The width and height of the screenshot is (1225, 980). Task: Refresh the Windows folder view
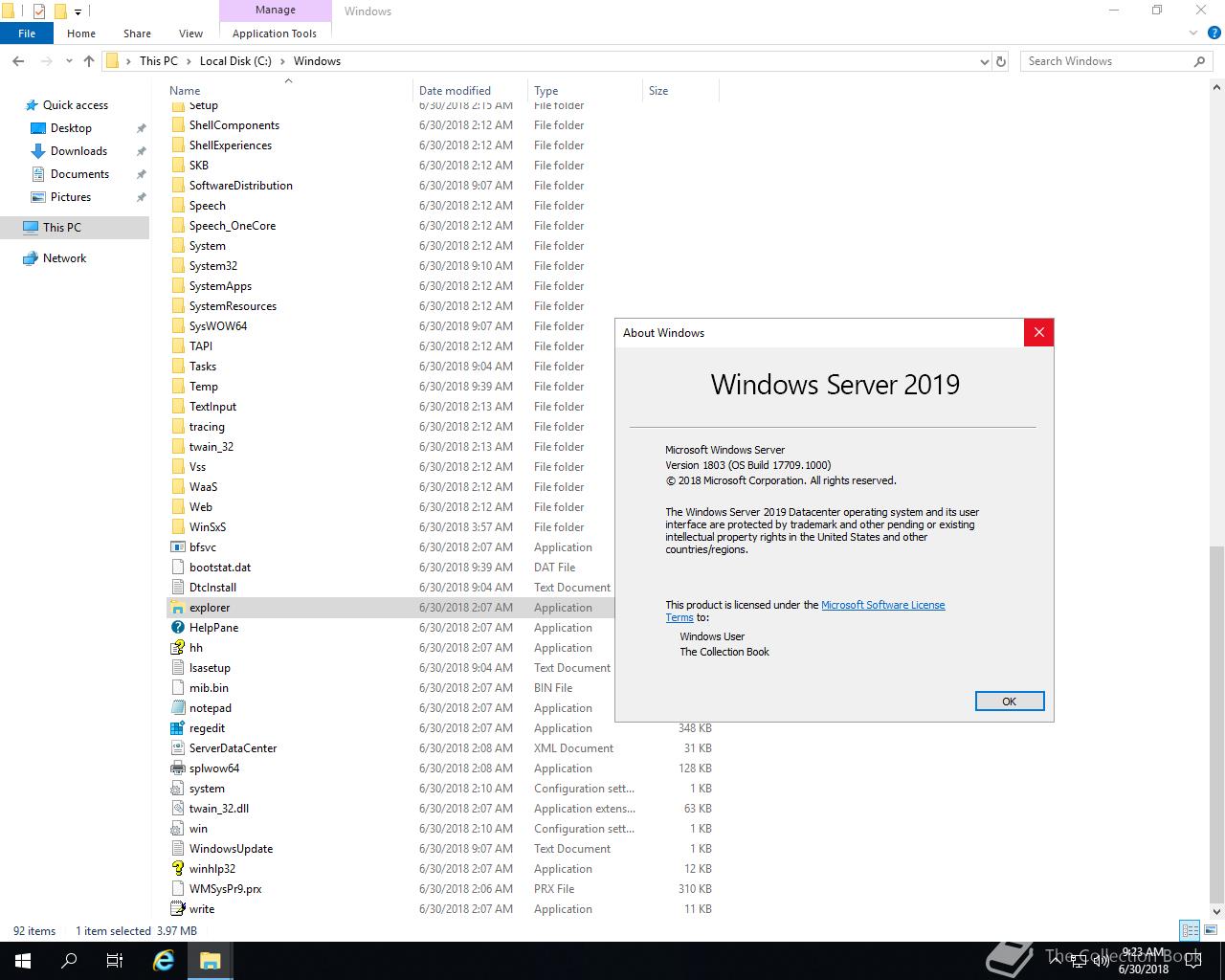1001,61
